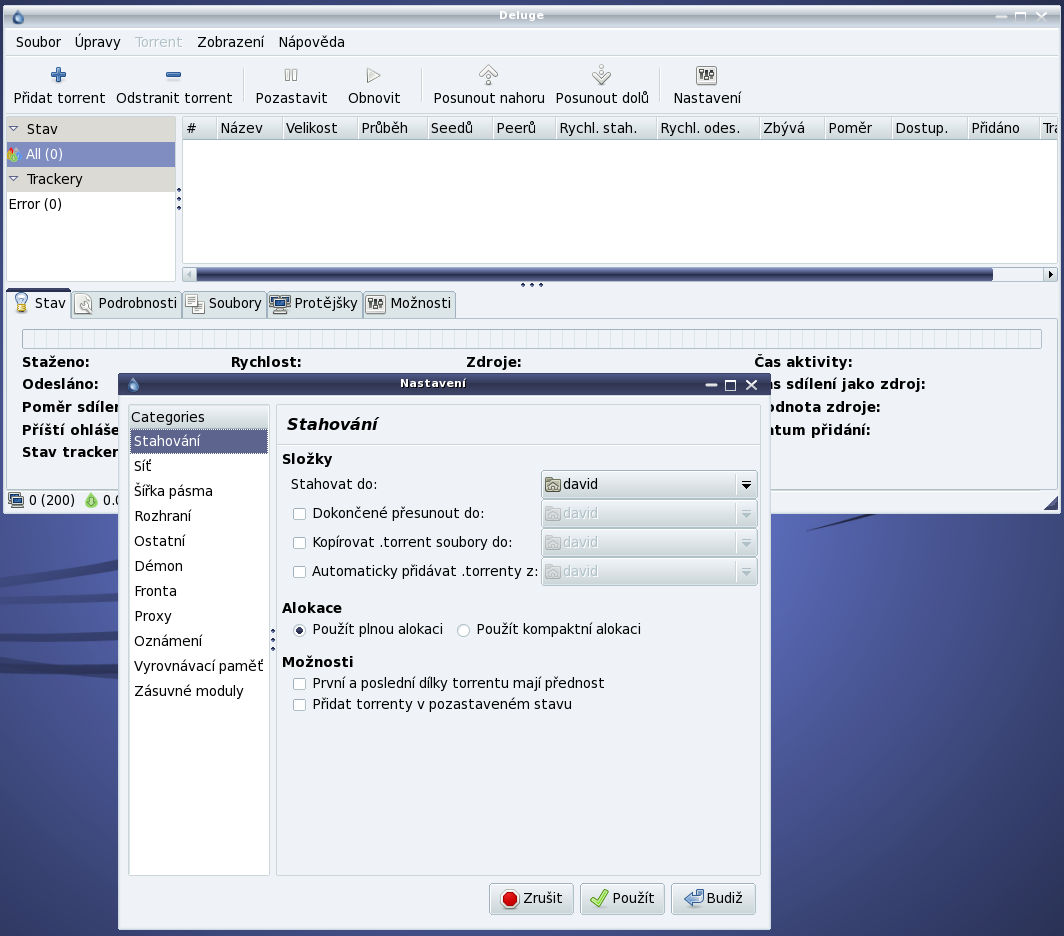Tick Kopírovat .torrent soubory do checkbox
The width and height of the screenshot is (1064, 936).
pyautogui.click(x=299, y=543)
